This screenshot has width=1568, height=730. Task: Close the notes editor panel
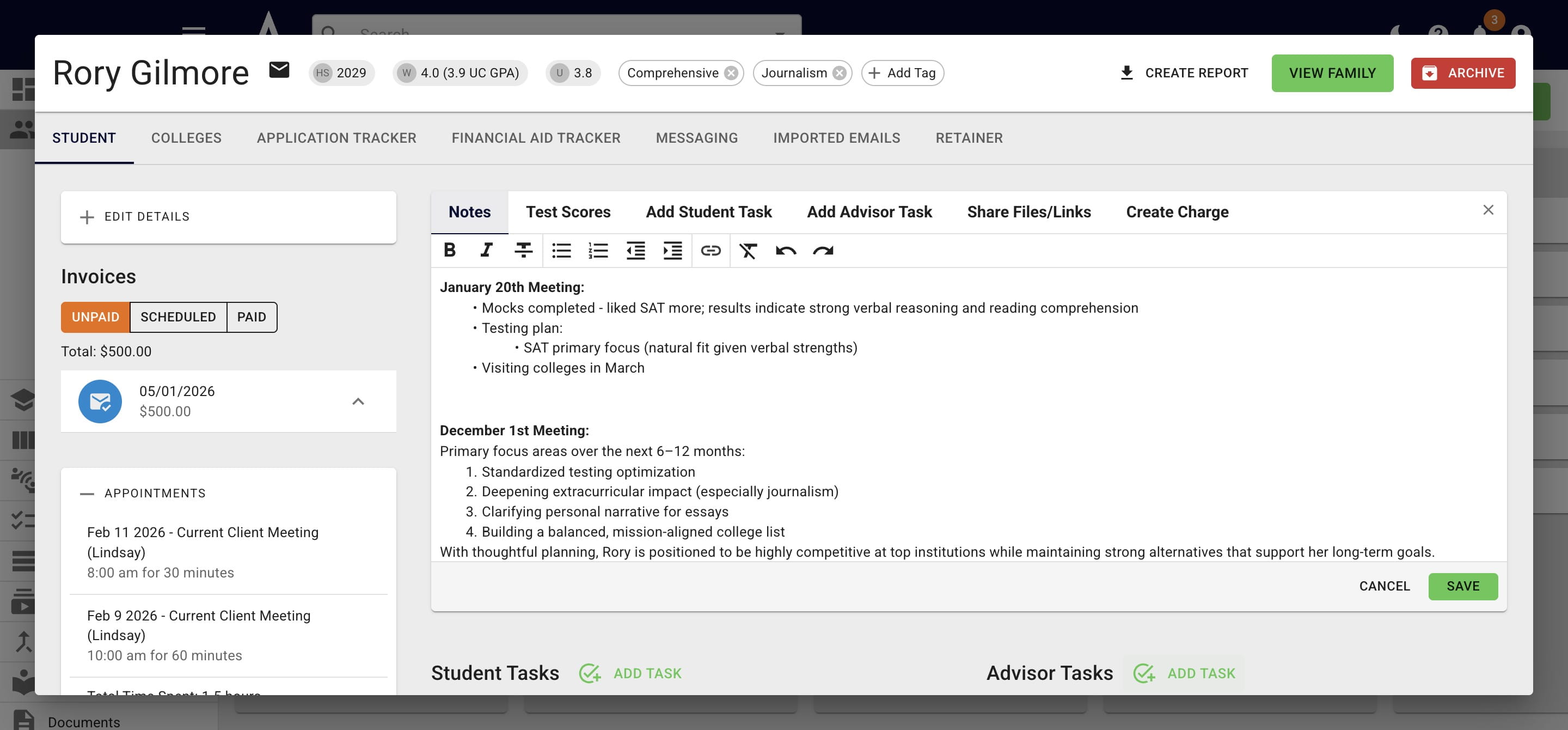tap(1489, 210)
